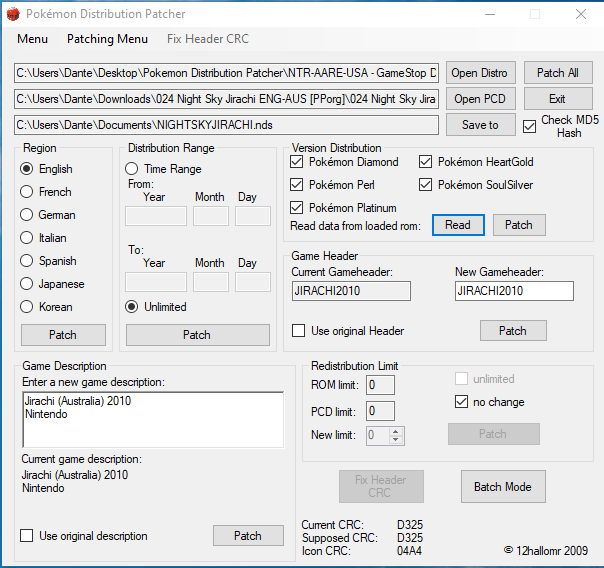604x568 pixels.
Task: Click Patch button in Game Description group
Action: coord(248,536)
